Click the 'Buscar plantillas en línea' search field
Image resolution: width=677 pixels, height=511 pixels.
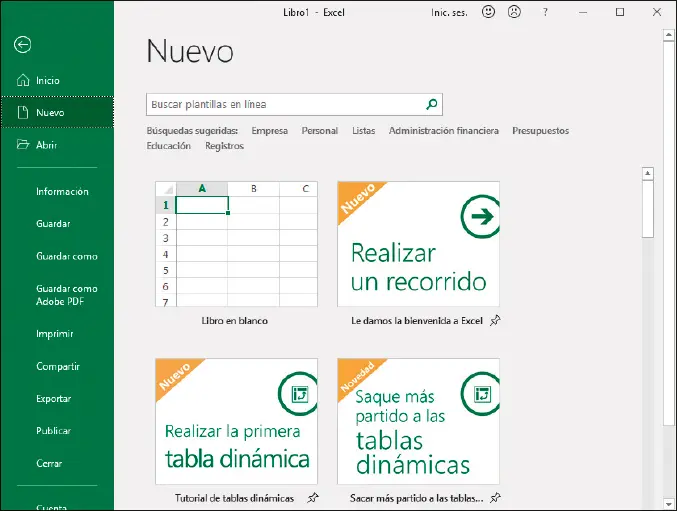pos(283,104)
